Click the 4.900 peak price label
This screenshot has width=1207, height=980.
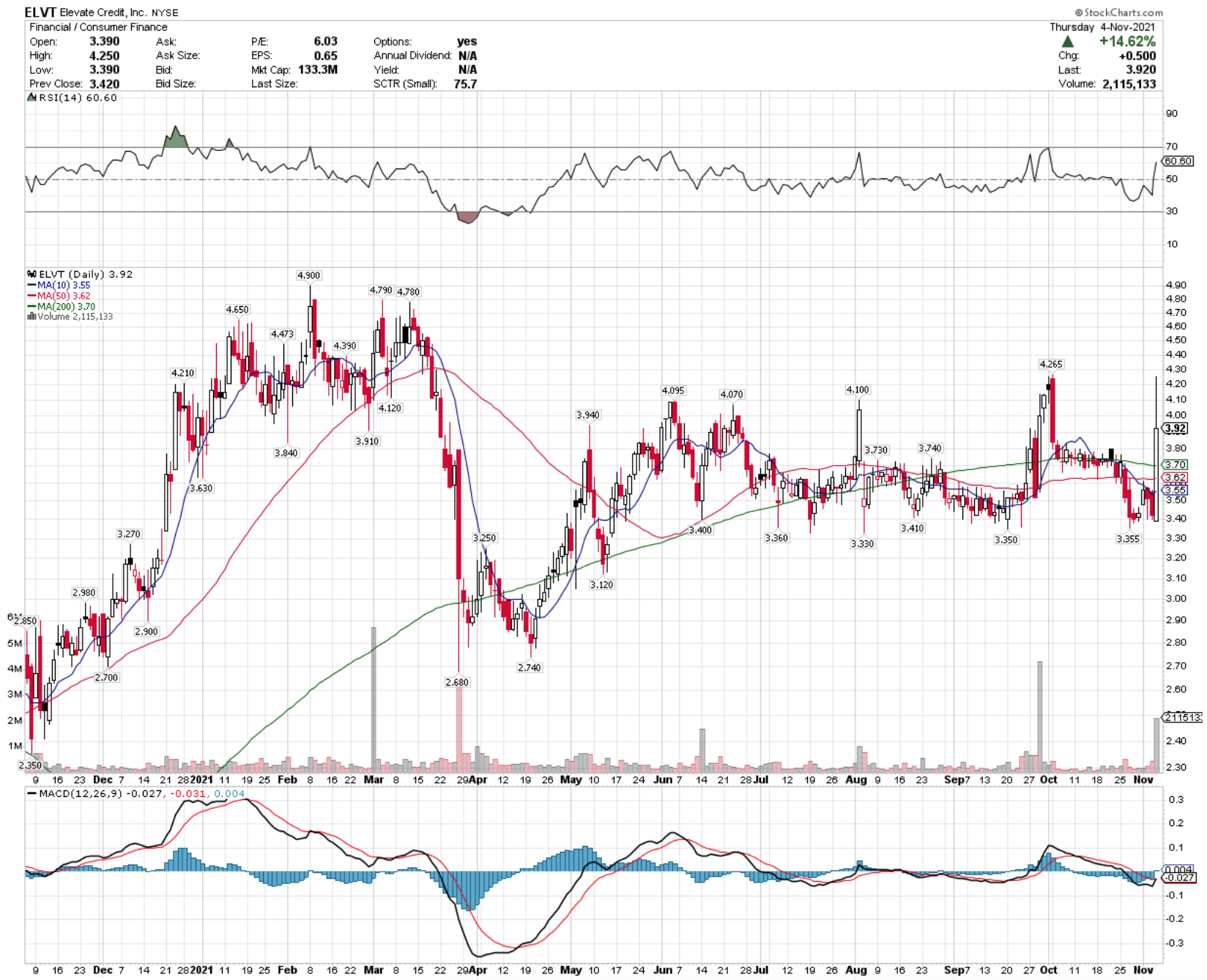308,275
